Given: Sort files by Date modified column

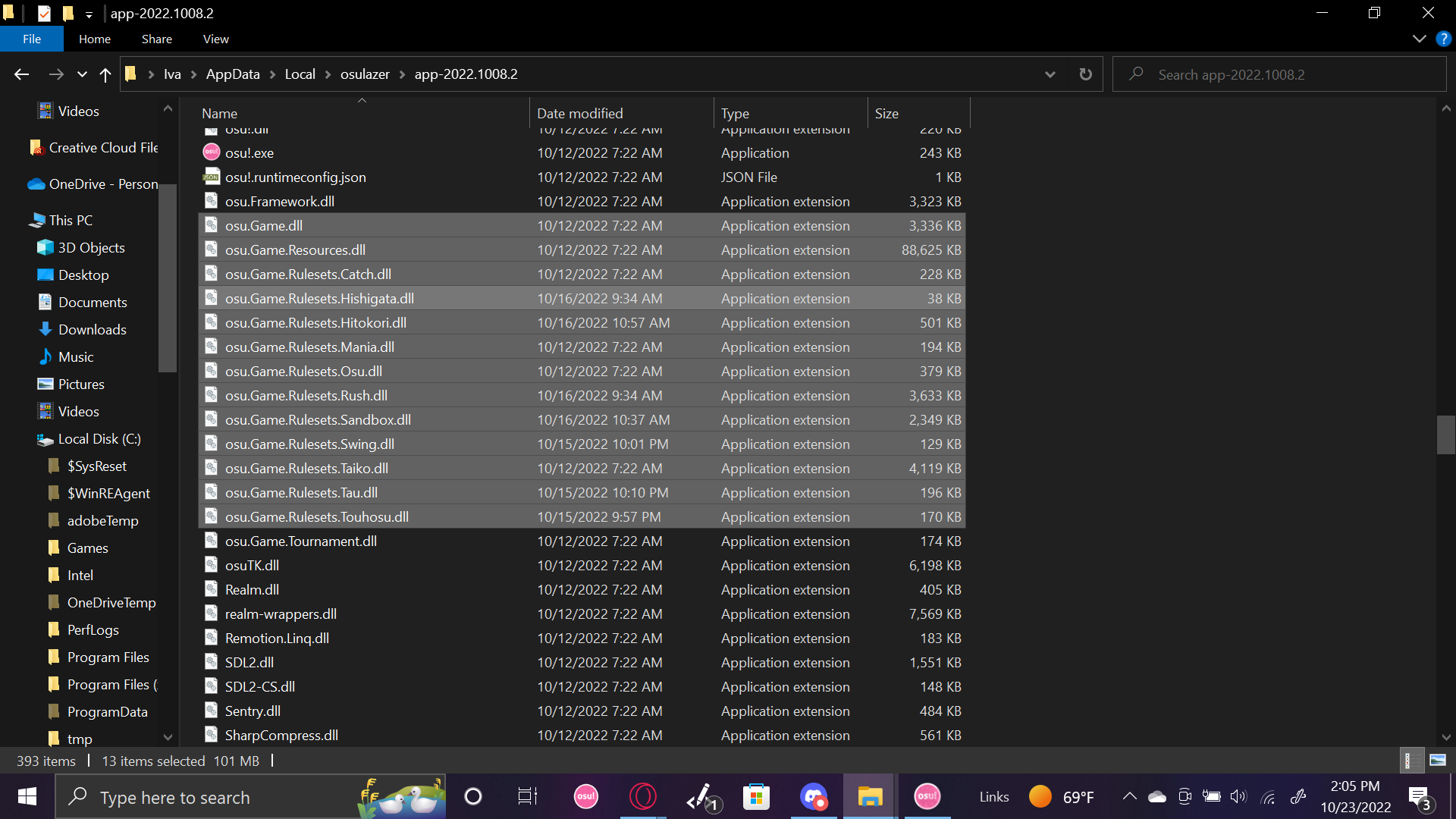Looking at the screenshot, I should tap(579, 113).
